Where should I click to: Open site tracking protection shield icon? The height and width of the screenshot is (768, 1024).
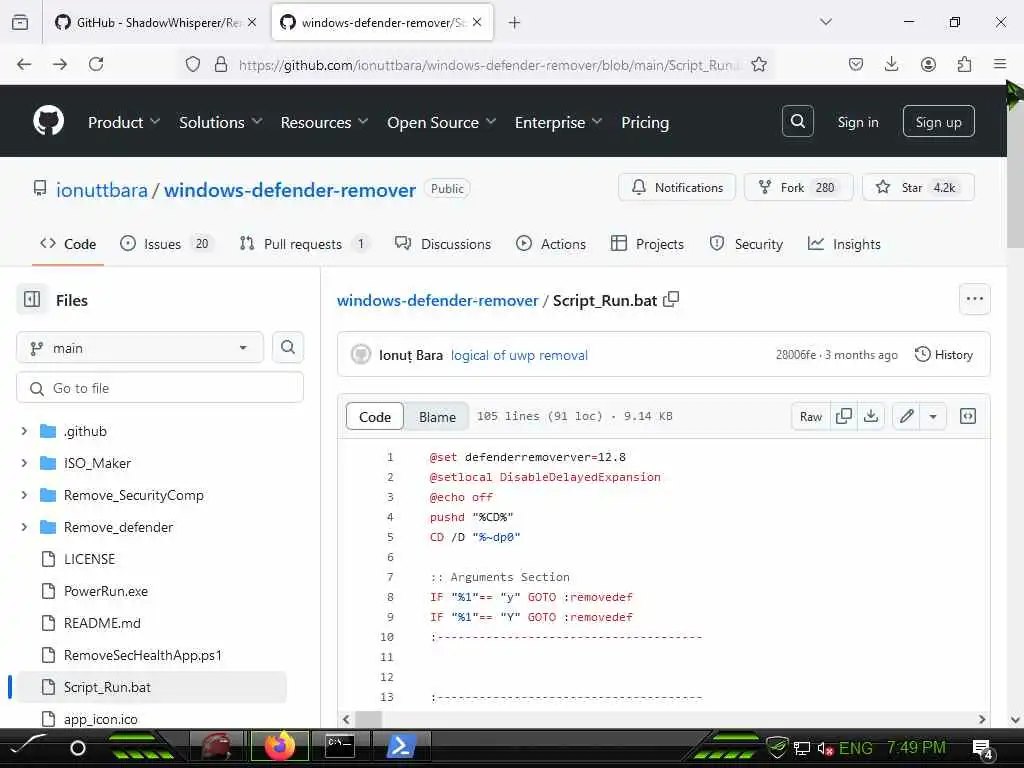tap(193, 64)
